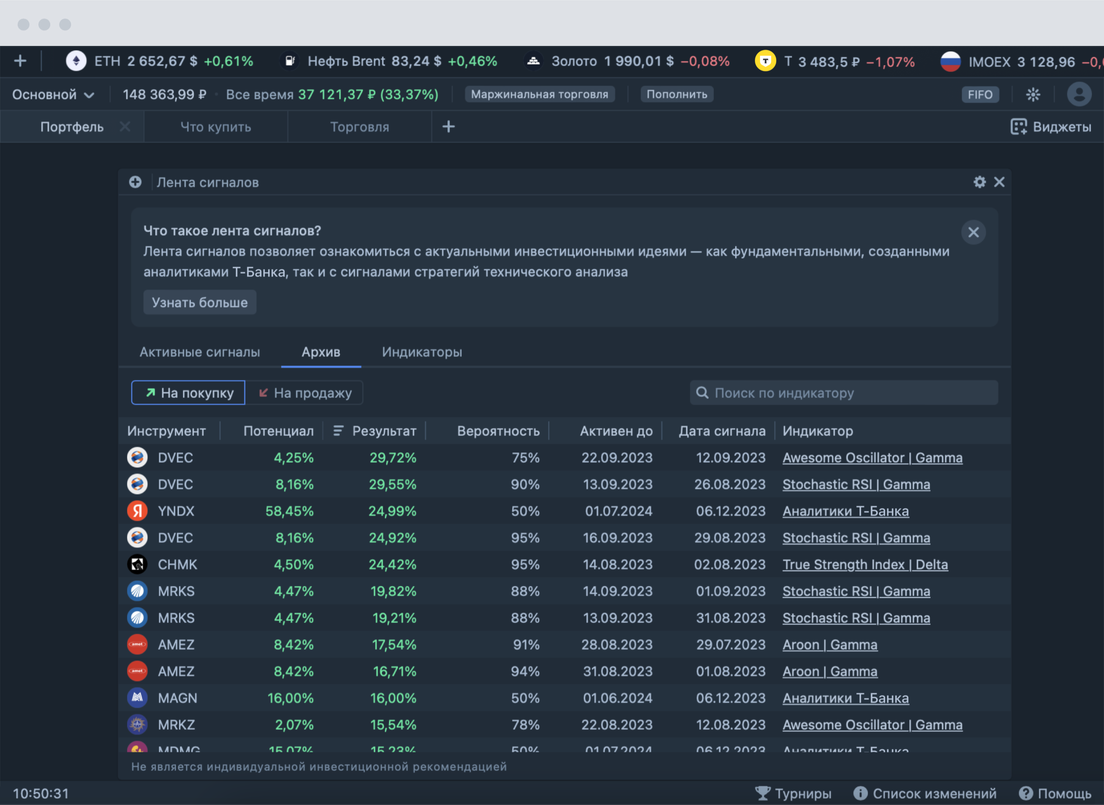Open Aroon | Gamma link dated 29.07.2023
1104x805 pixels.
point(830,644)
